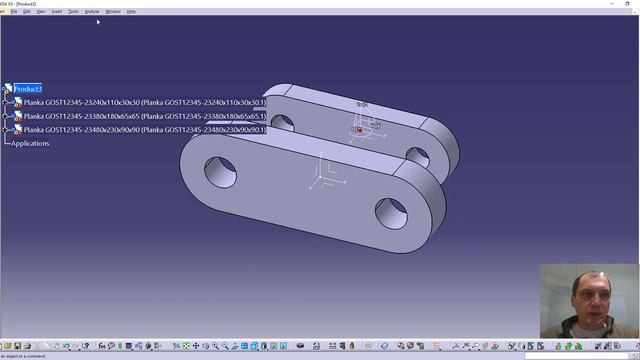Select the Pan tool

coord(196,346)
